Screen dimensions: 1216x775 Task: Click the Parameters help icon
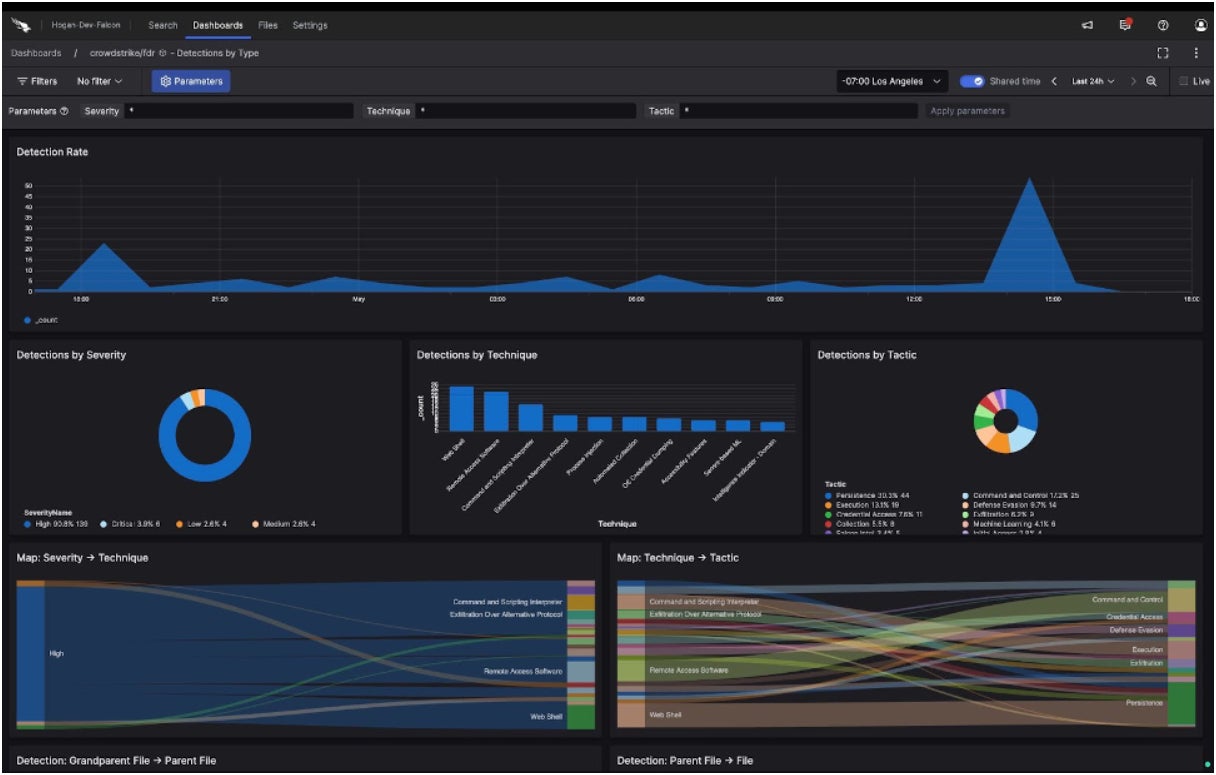click(x=64, y=111)
